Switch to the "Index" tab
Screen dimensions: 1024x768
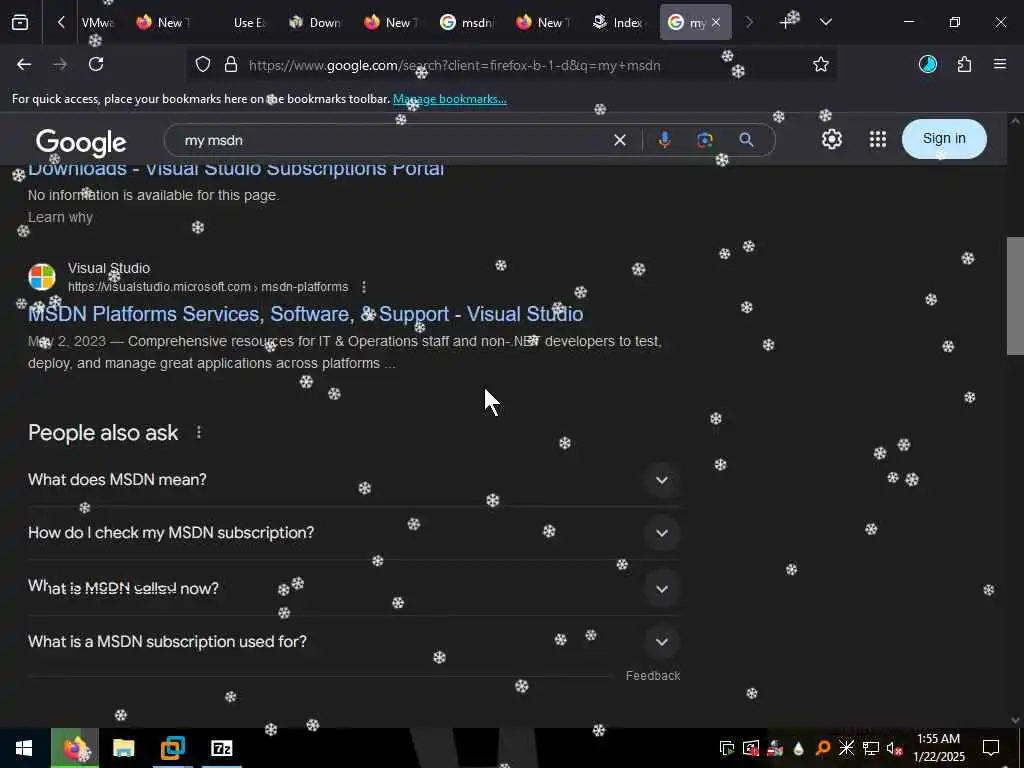619,23
